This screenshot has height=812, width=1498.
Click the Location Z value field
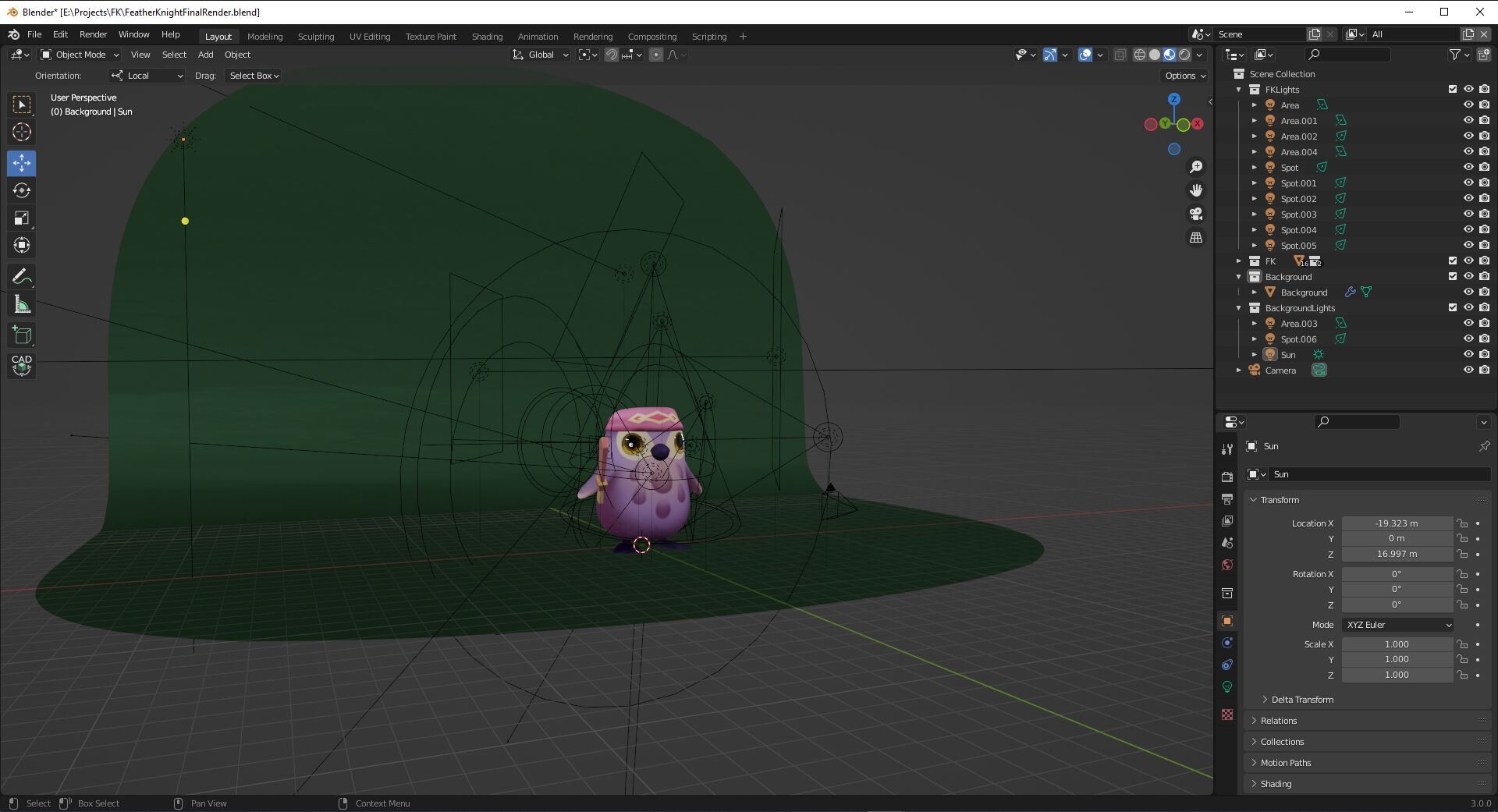coord(1397,554)
